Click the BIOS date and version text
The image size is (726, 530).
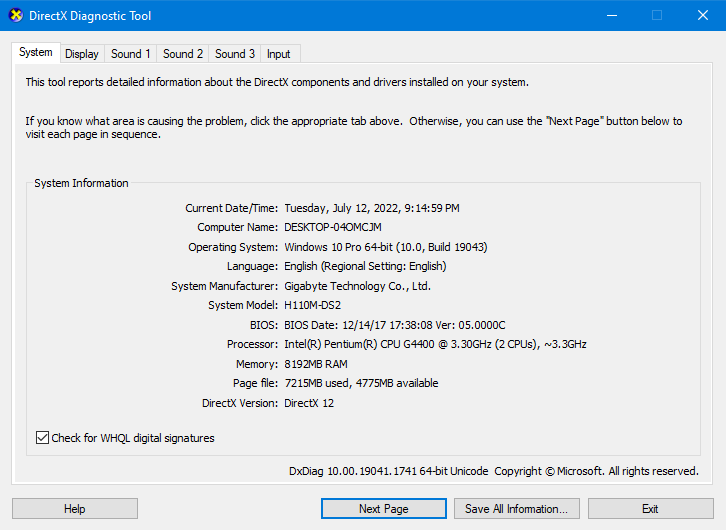tap(395, 325)
